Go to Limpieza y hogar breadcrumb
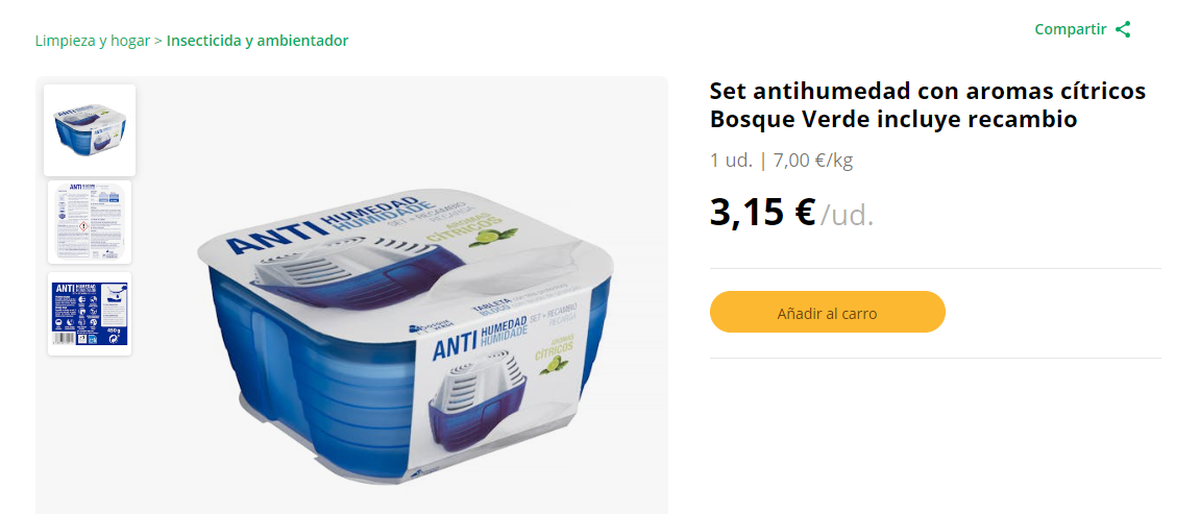Screen dimensions: 1200x514 point(92,41)
